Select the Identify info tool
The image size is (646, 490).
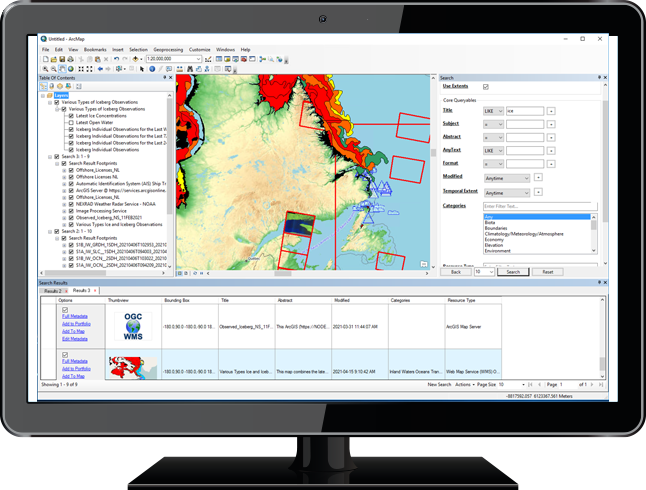coord(152,69)
